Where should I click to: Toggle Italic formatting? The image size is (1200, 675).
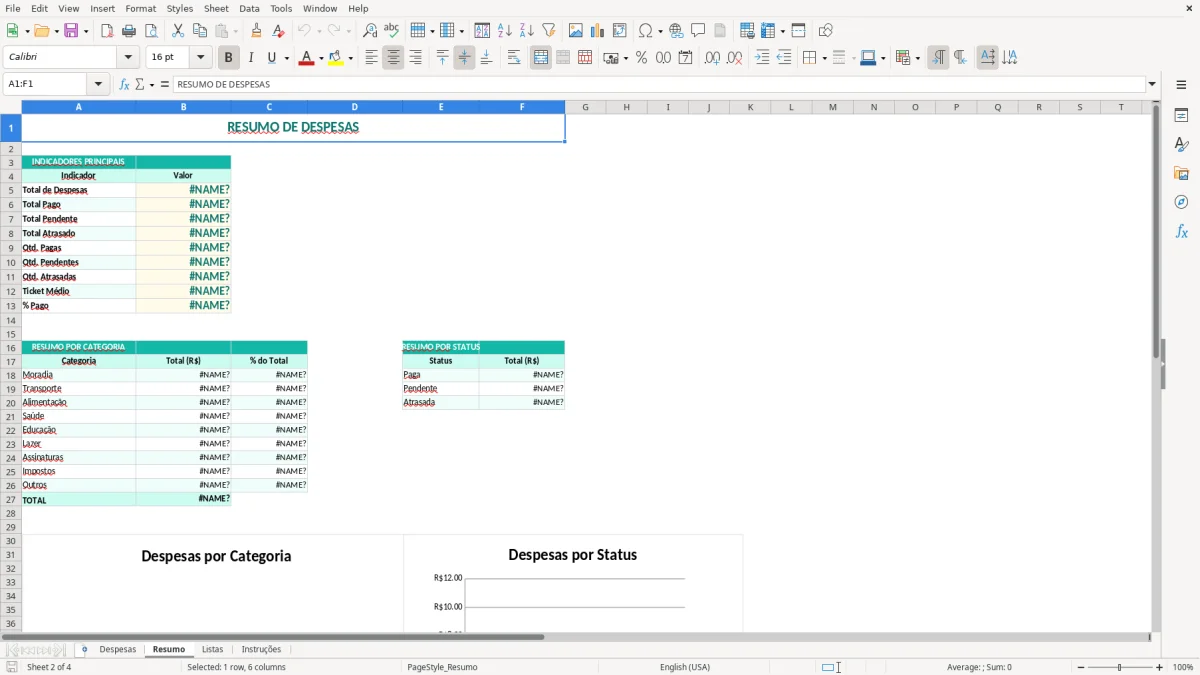tap(251, 58)
